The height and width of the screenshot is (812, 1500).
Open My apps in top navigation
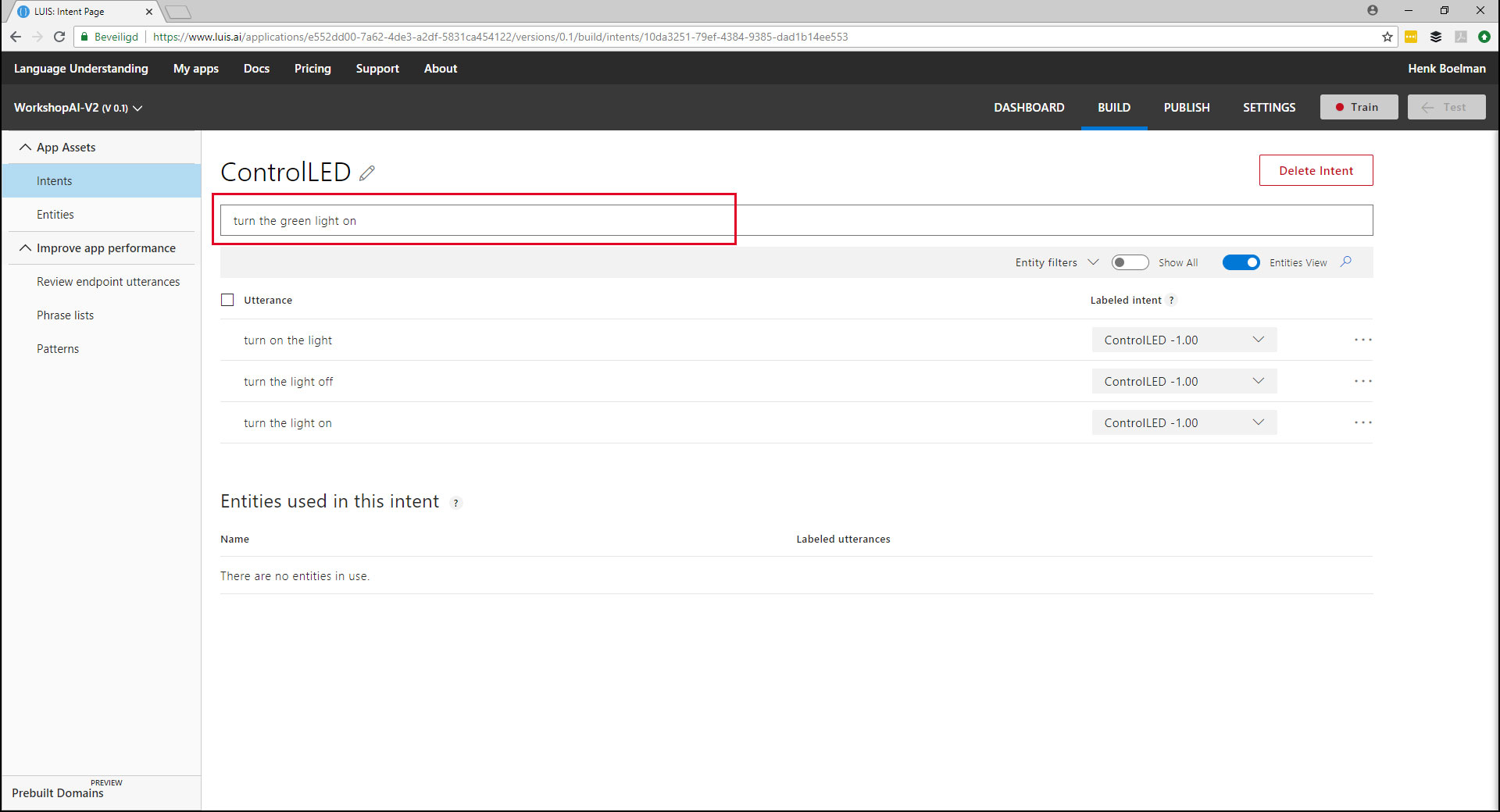point(196,69)
